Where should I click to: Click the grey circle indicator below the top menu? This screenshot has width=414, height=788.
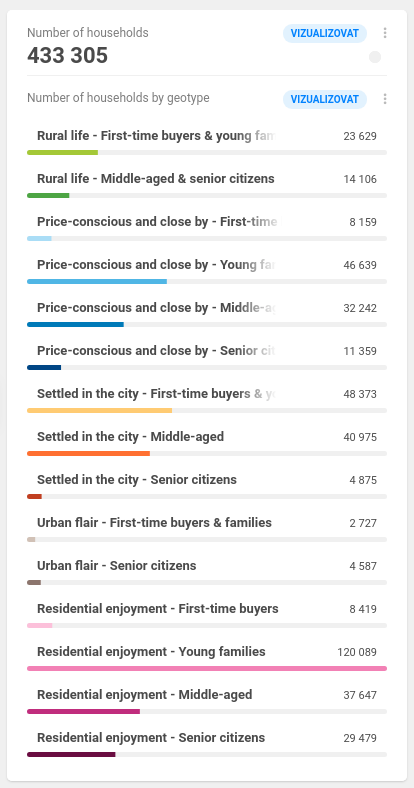[375, 57]
